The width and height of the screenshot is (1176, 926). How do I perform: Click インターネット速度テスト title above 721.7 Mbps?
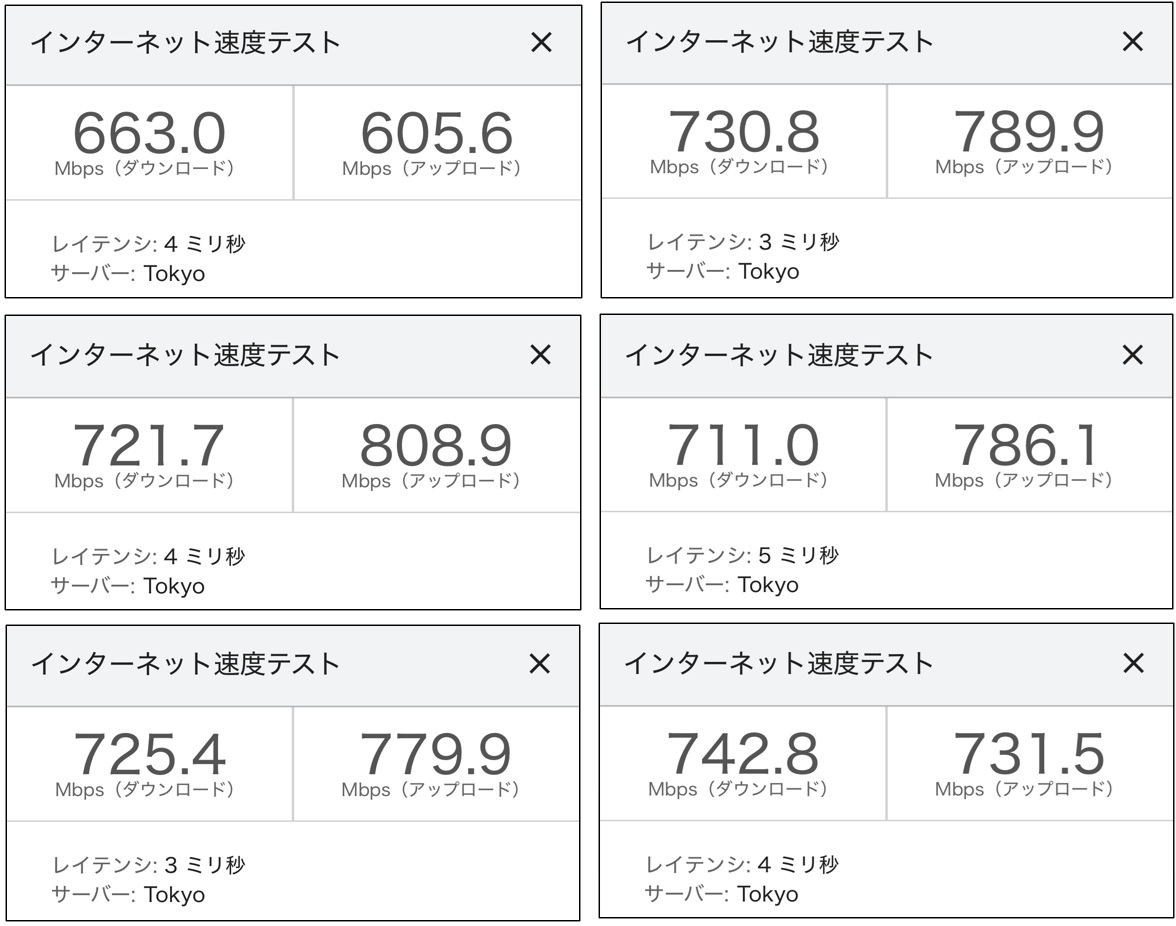pos(185,355)
